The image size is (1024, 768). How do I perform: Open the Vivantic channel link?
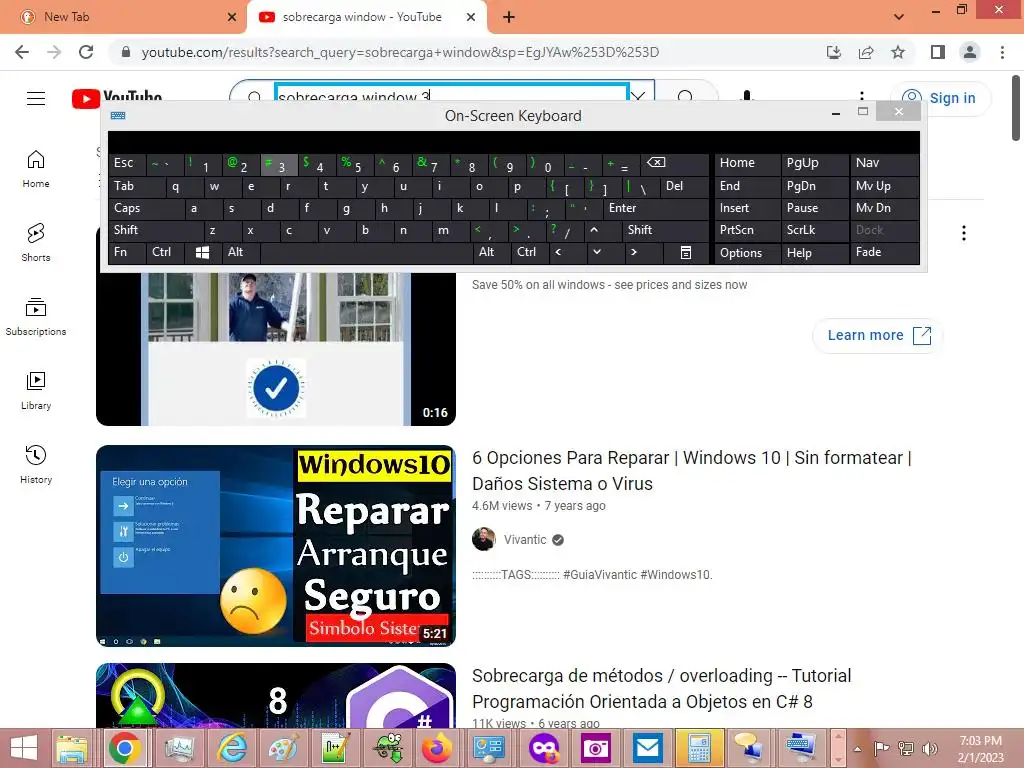[x=525, y=540]
